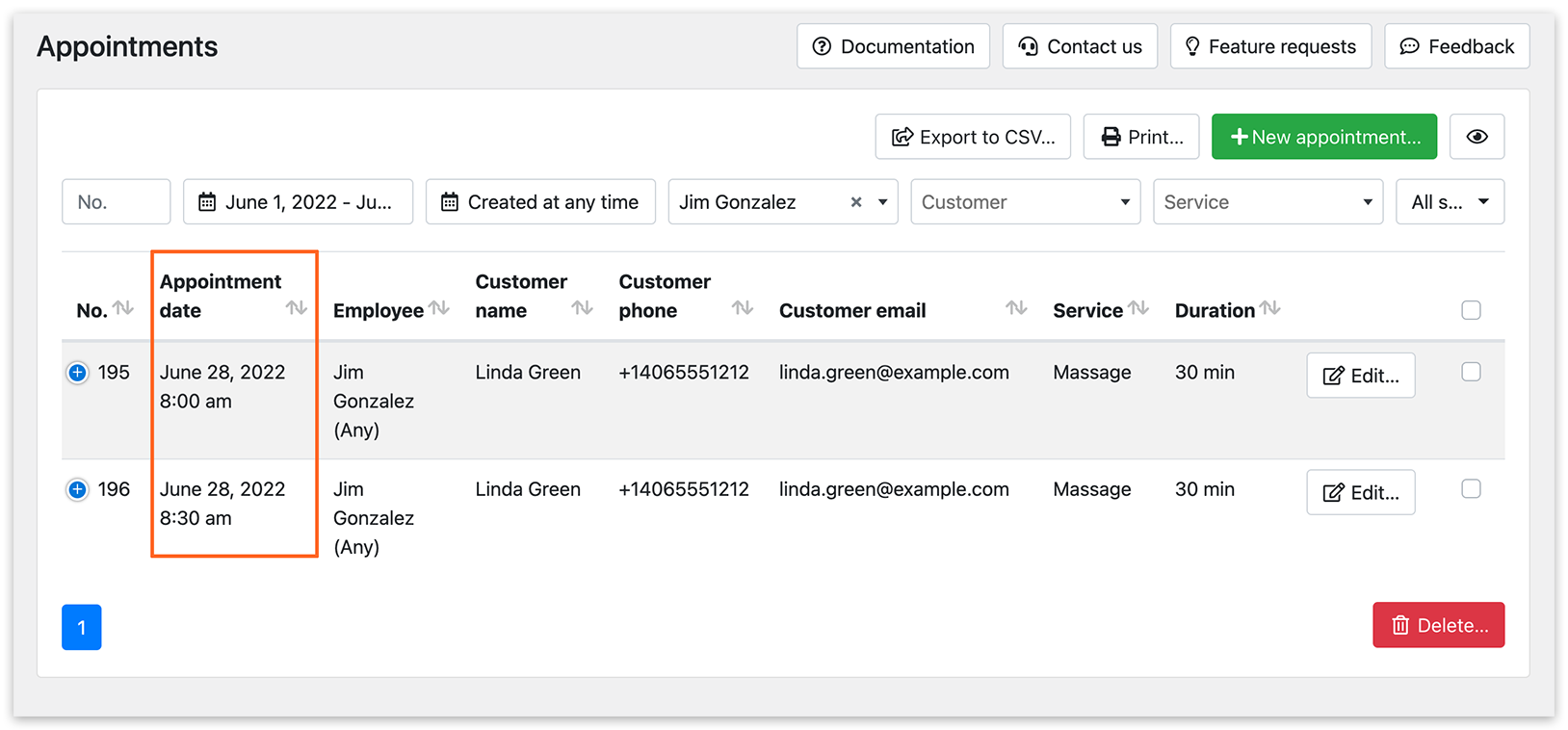Click the Contact us button
This screenshot has height=730, width=1568.
(x=1080, y=46)
